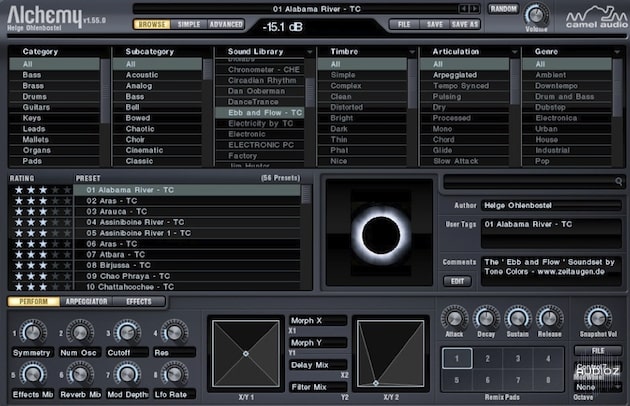Click the Num Osc knob
630x406 pixels.
coord(80,332)
